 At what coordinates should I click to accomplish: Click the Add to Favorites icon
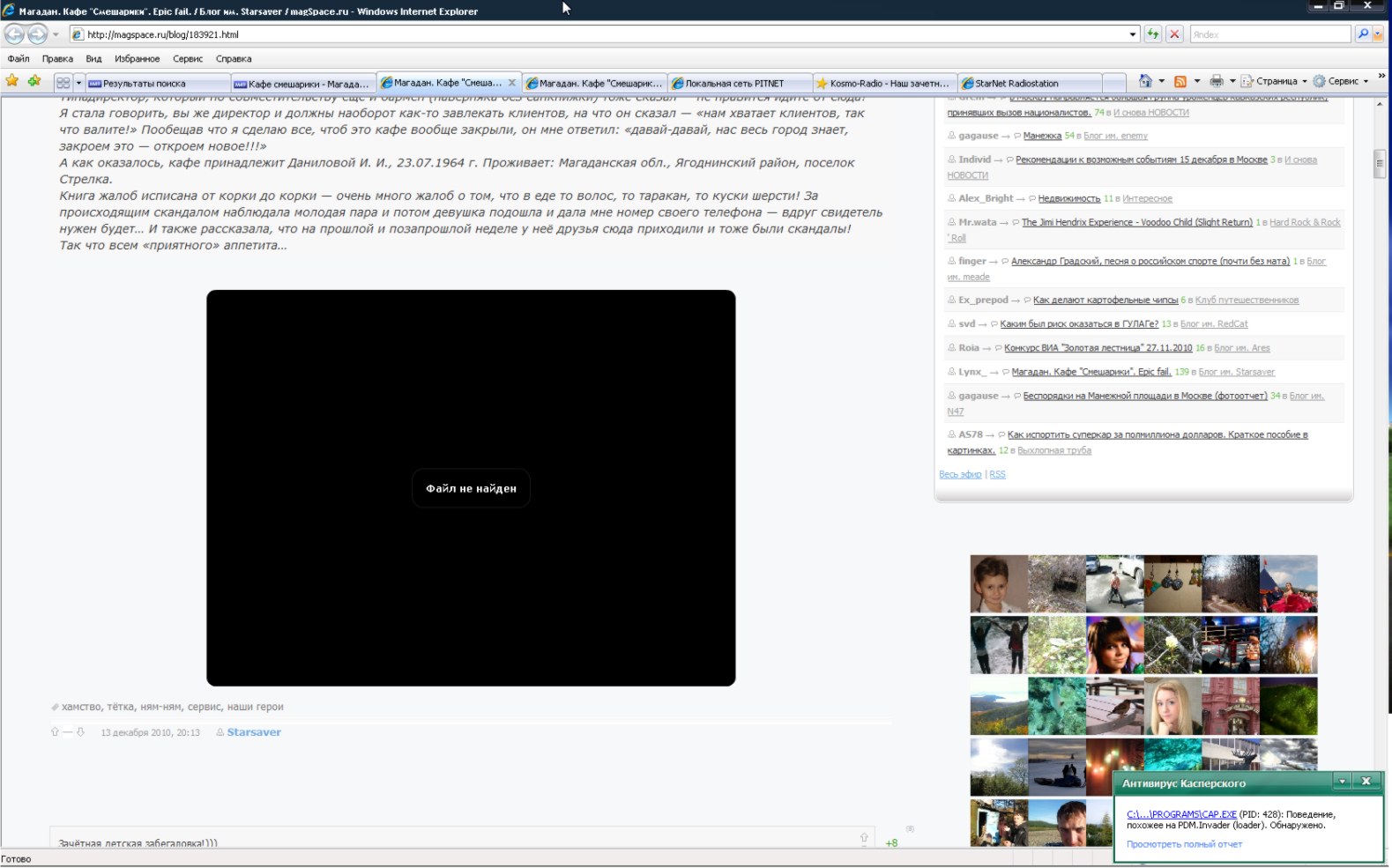point(34,82)
